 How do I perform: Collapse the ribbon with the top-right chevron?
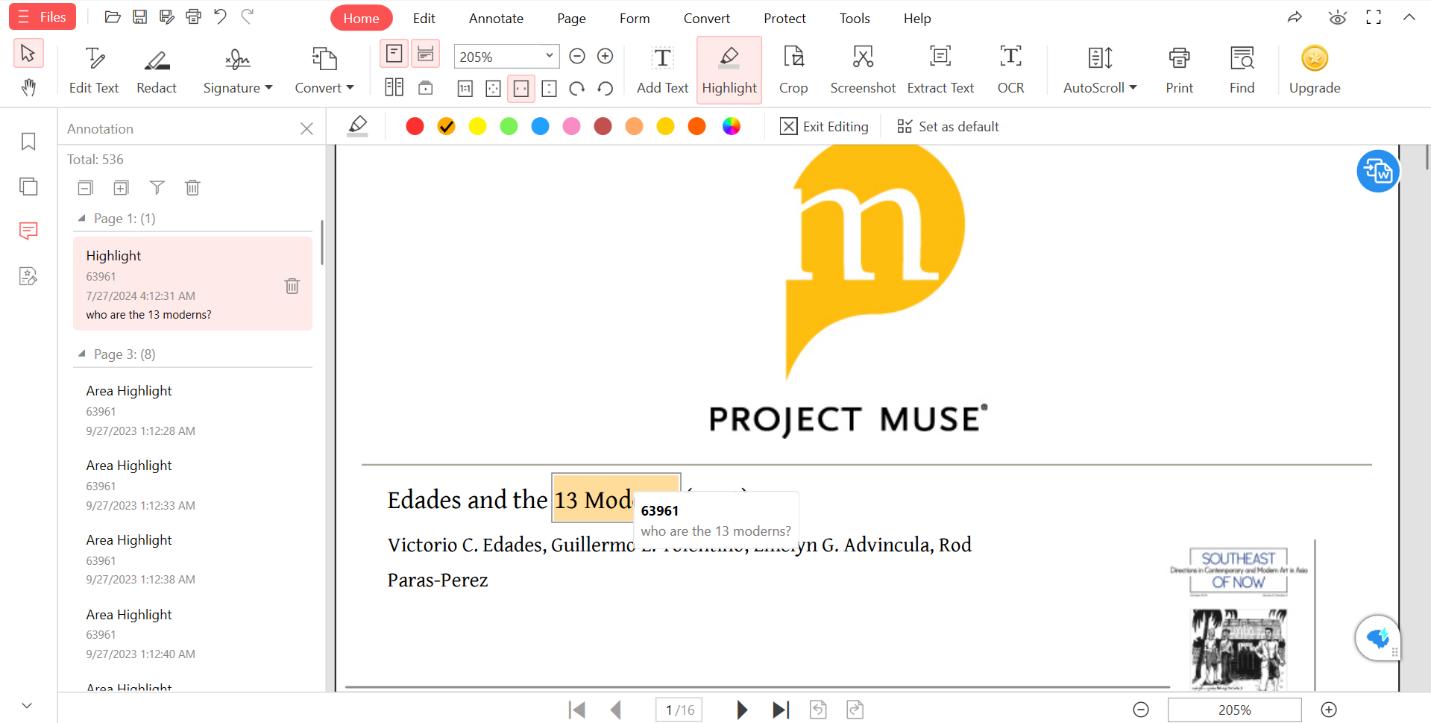point(1408,17)
